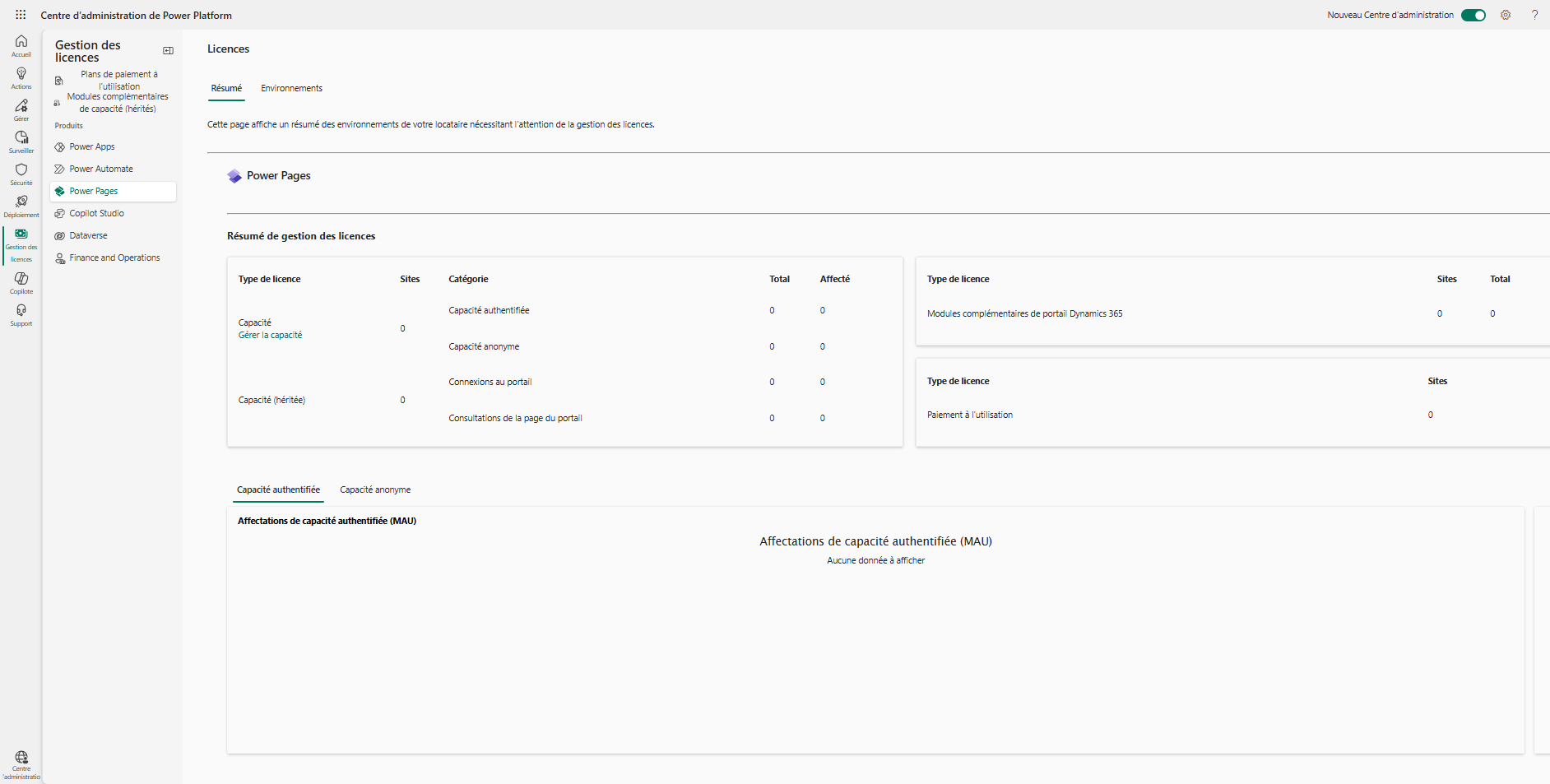
Task: Click Modules complémentaires de capacité icon
Action: pos(57,103)
